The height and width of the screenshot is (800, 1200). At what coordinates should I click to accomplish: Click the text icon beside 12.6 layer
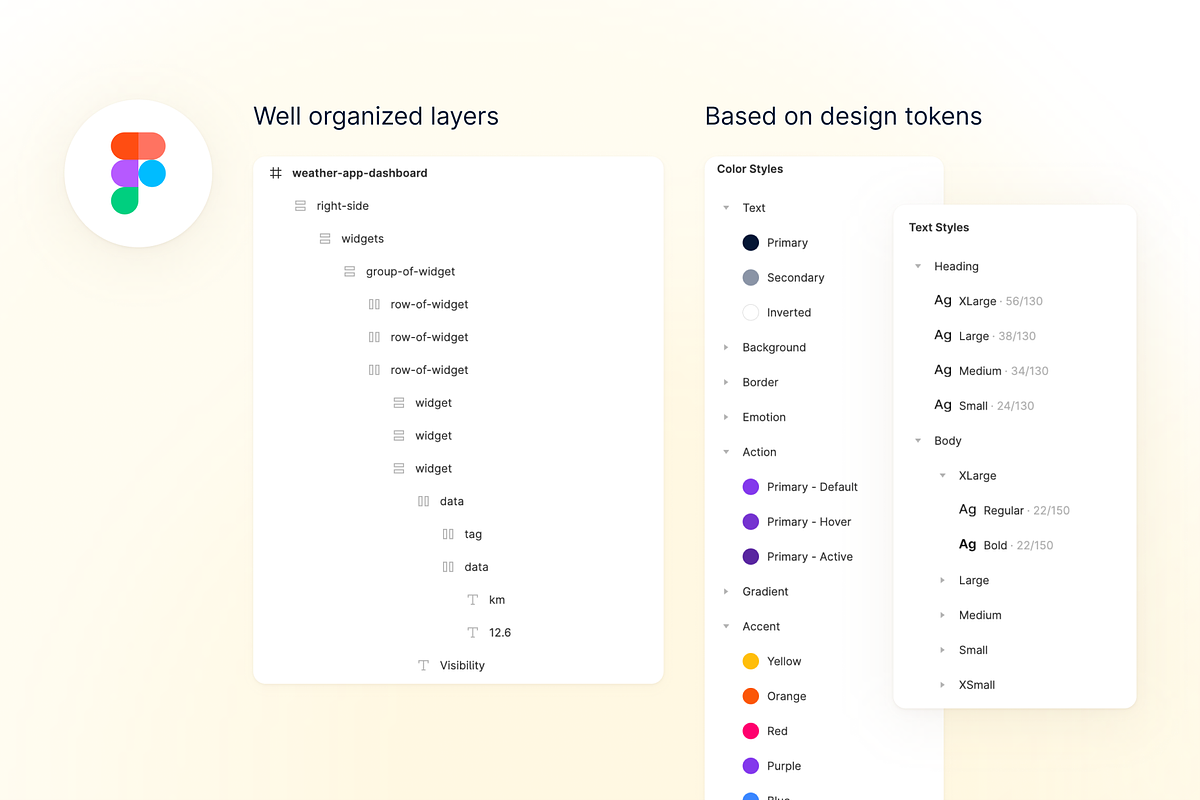click(x=473, y=633)
